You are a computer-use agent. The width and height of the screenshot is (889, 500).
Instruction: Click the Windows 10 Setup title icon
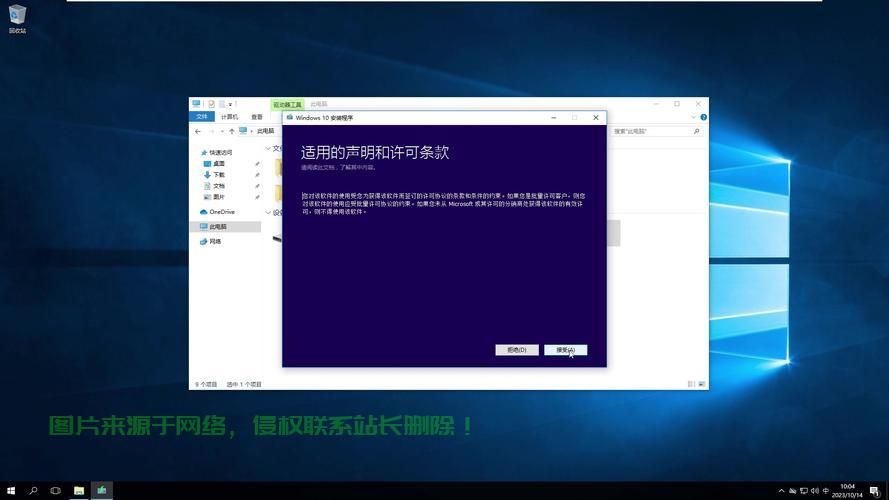290,117
